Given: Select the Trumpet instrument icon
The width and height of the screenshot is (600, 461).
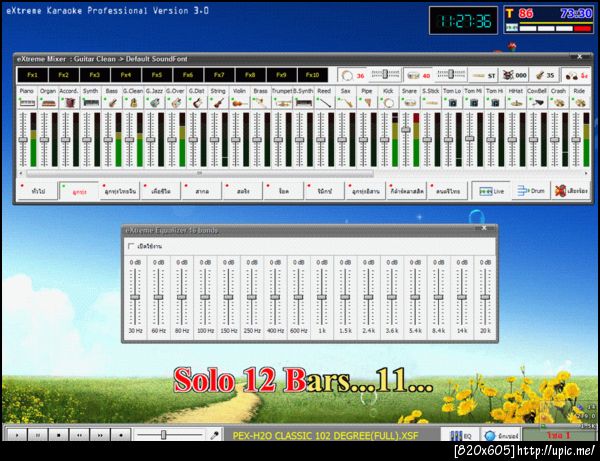Looking at the screenshot, I should (x=282, y=102).
